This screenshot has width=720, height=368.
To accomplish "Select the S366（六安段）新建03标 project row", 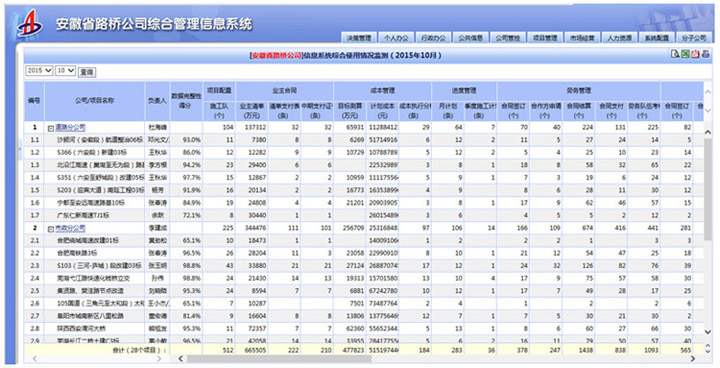I will tap(364, 153).
